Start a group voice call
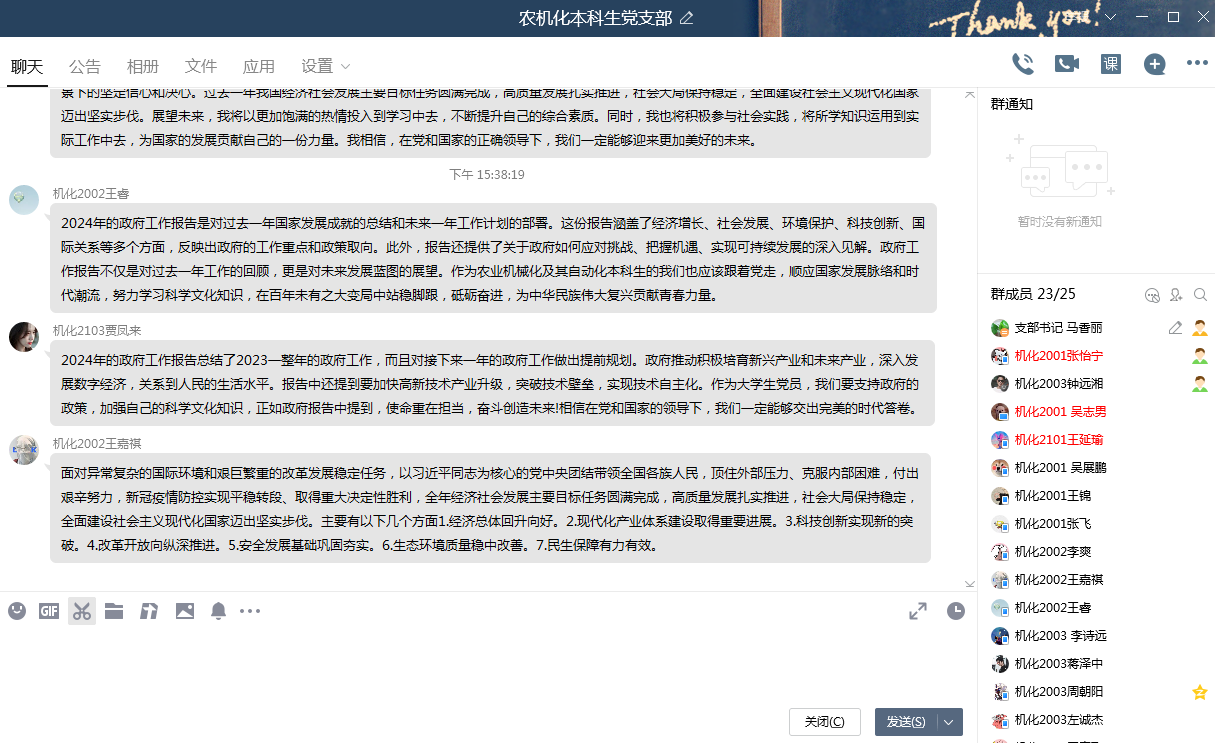The height and width of the screenshot is (743, 1215). (1022, 62)
